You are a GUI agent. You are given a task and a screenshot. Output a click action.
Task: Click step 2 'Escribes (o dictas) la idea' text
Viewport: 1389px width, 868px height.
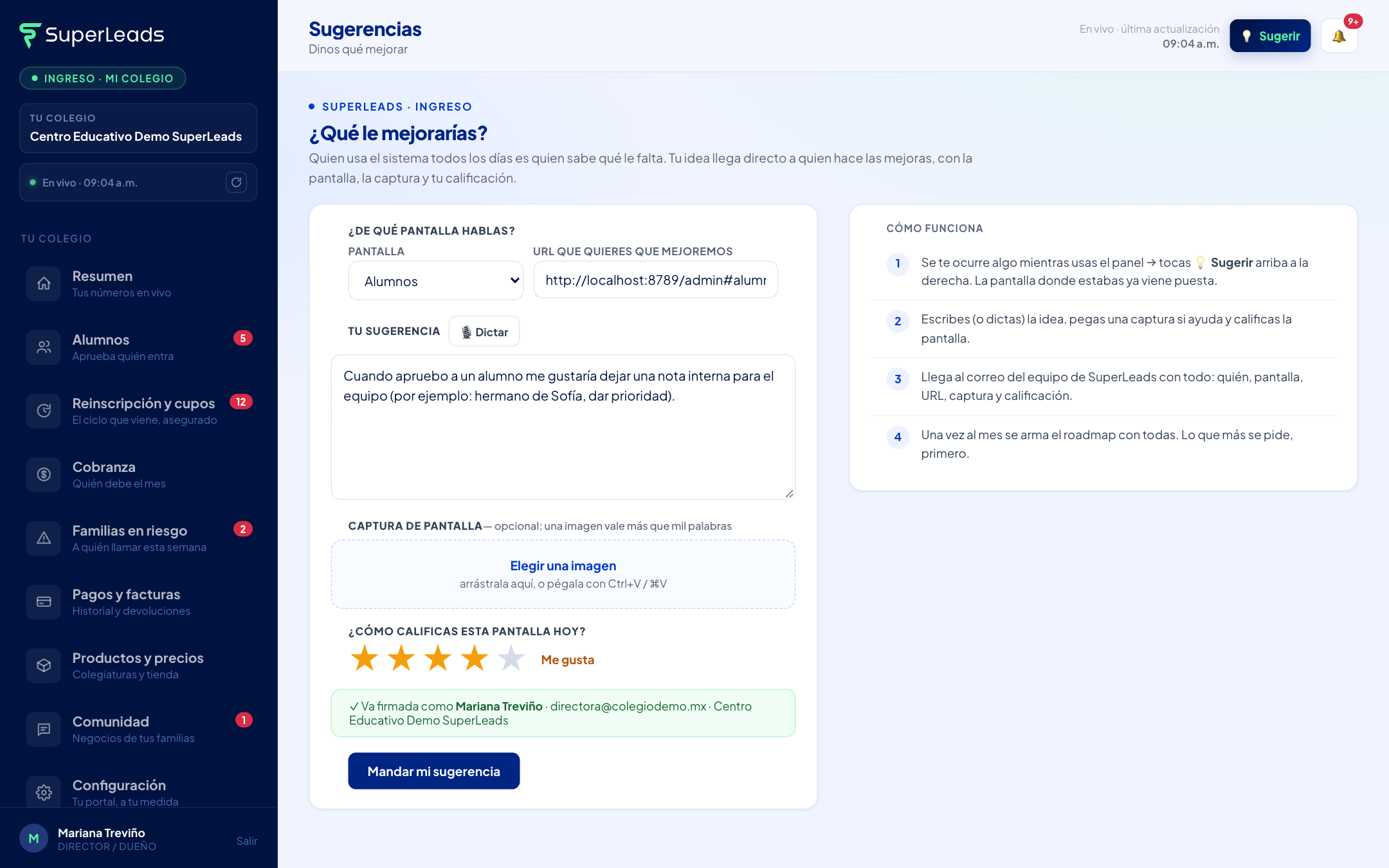[1106, 329]
